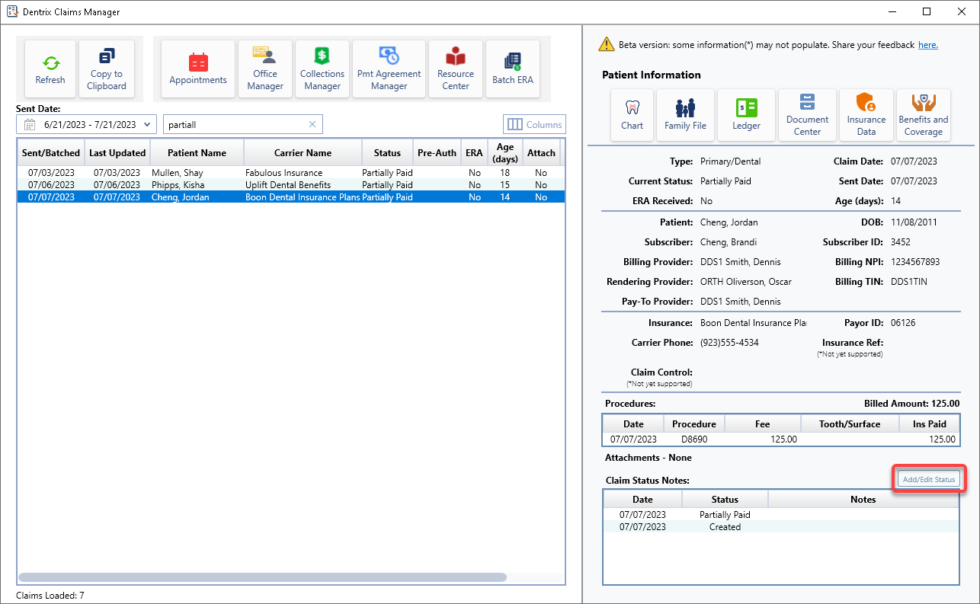Open the Resource Center
Screen dimensions: 980x604
455,68
